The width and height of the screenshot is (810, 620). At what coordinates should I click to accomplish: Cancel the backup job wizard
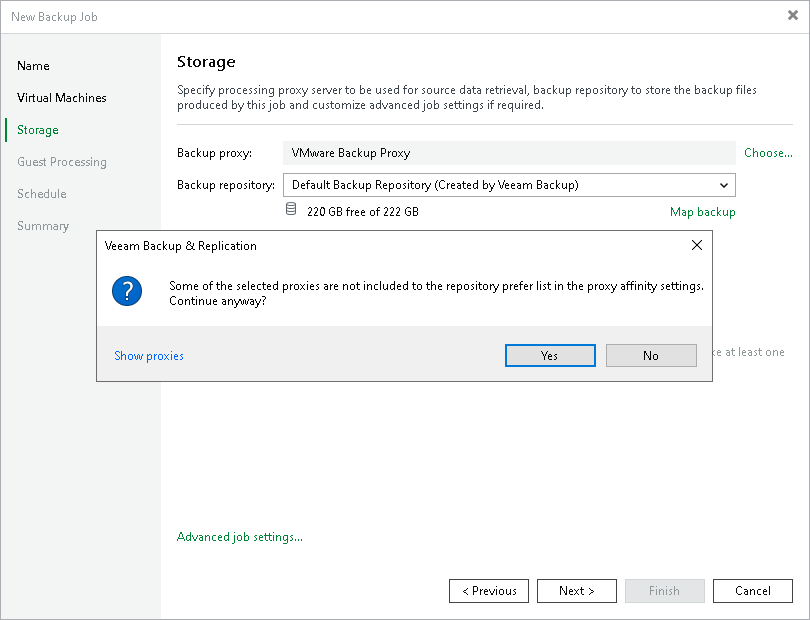click(753, 591)
